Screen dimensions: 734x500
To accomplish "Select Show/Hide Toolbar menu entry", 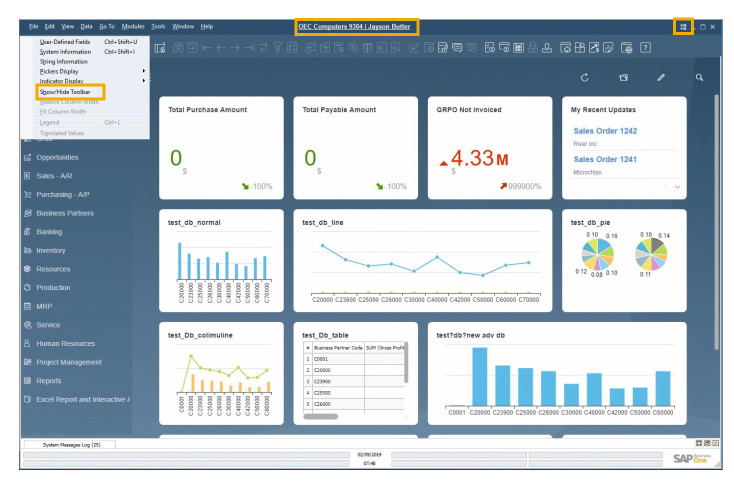I will click(x=64, y=91).
